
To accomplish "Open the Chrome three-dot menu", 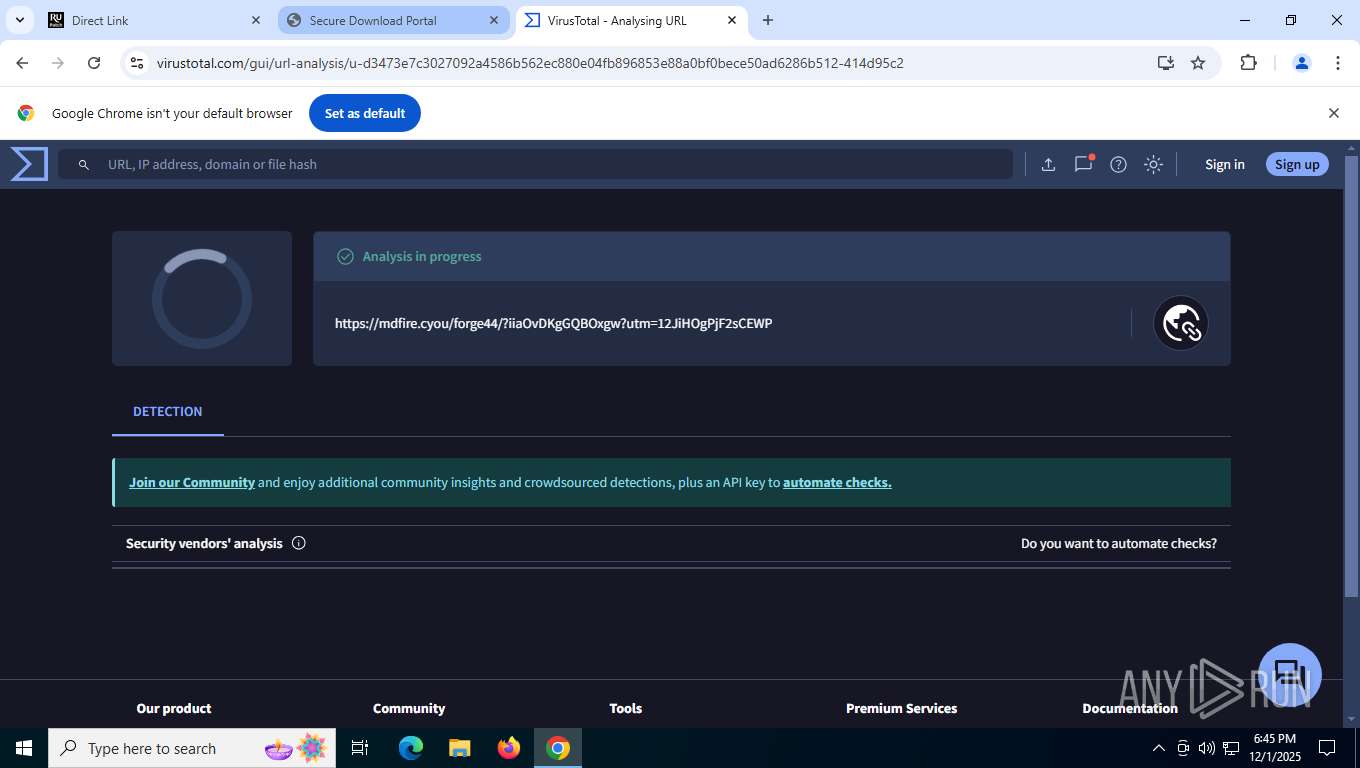I will (1338, 63).
